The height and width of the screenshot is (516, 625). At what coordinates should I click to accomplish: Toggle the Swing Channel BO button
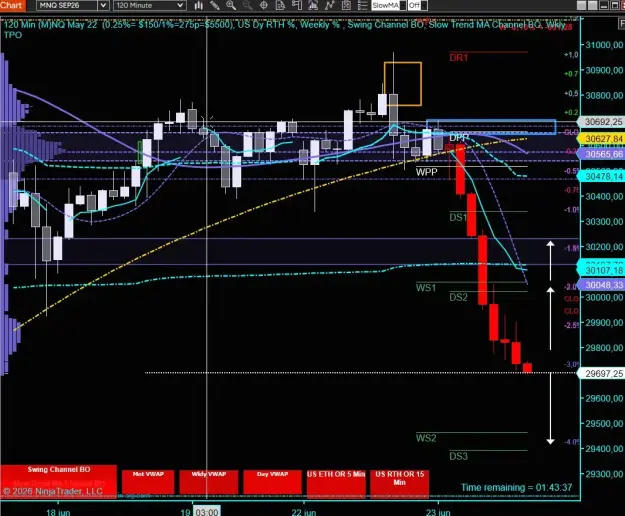point(59,481)
